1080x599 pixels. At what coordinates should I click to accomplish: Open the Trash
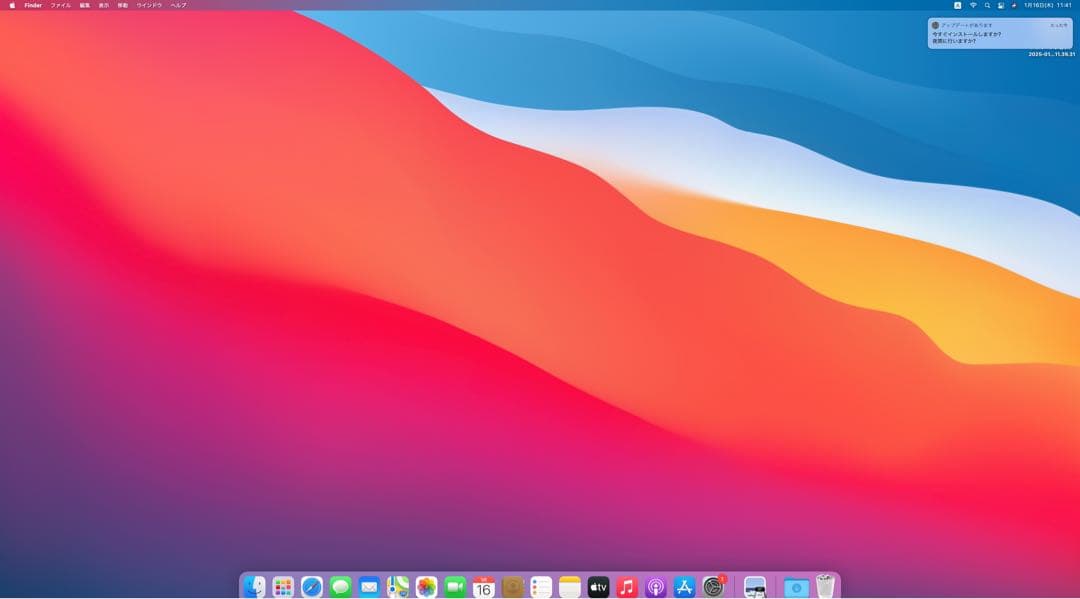(x=822, y=588)
